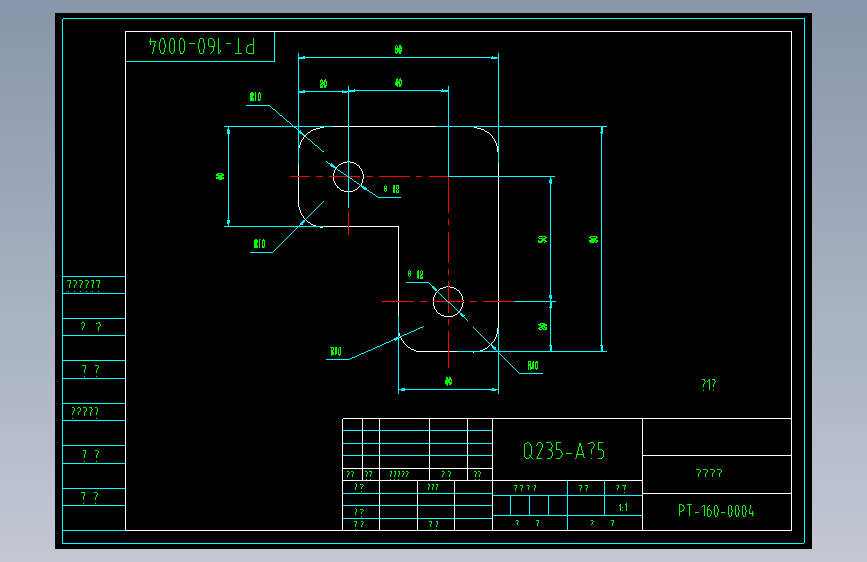This screenshot has width=867, height=562.
Task: Select the overall width dimension text above part
Action: pyautogui.click(x=398, y=49)
